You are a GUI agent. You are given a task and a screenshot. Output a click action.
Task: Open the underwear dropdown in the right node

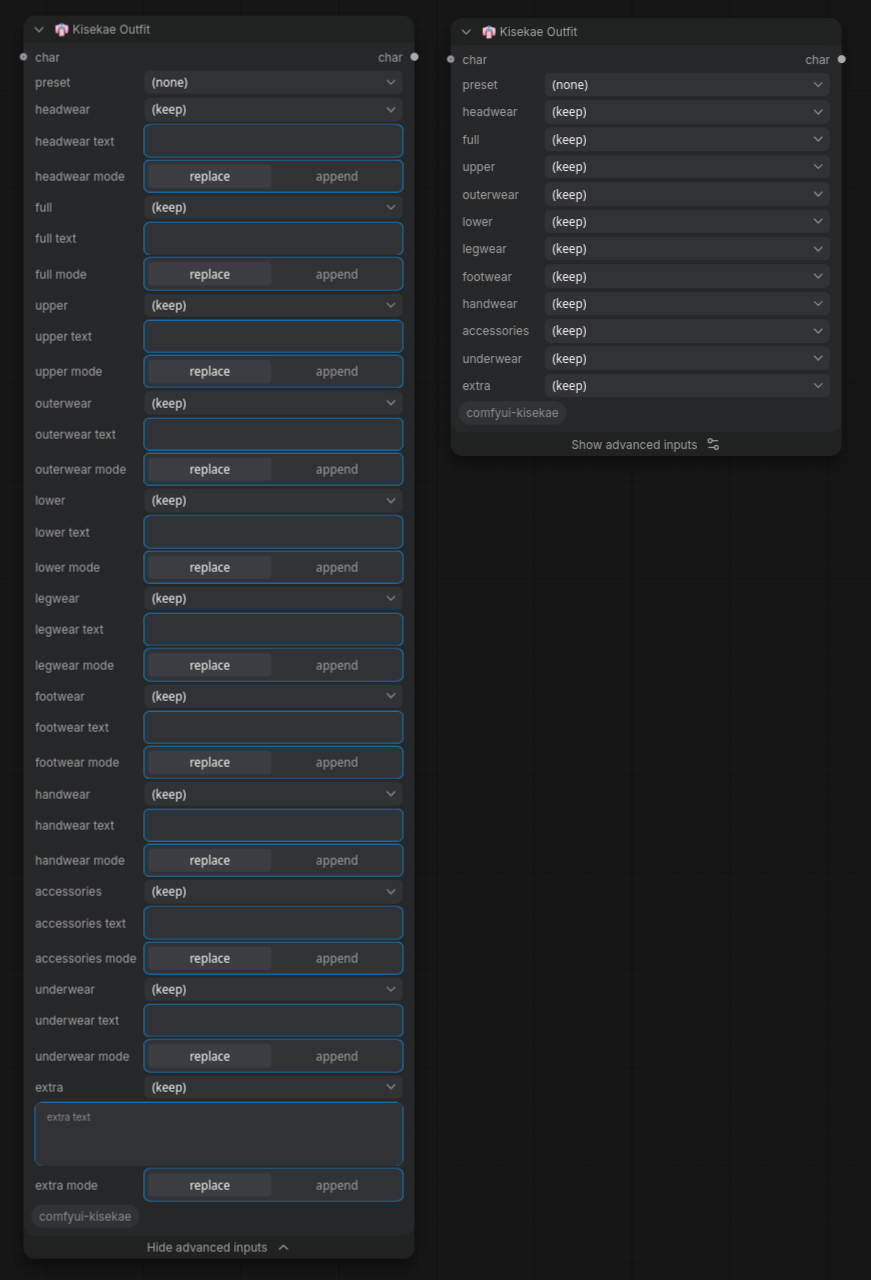click(687, 358)
